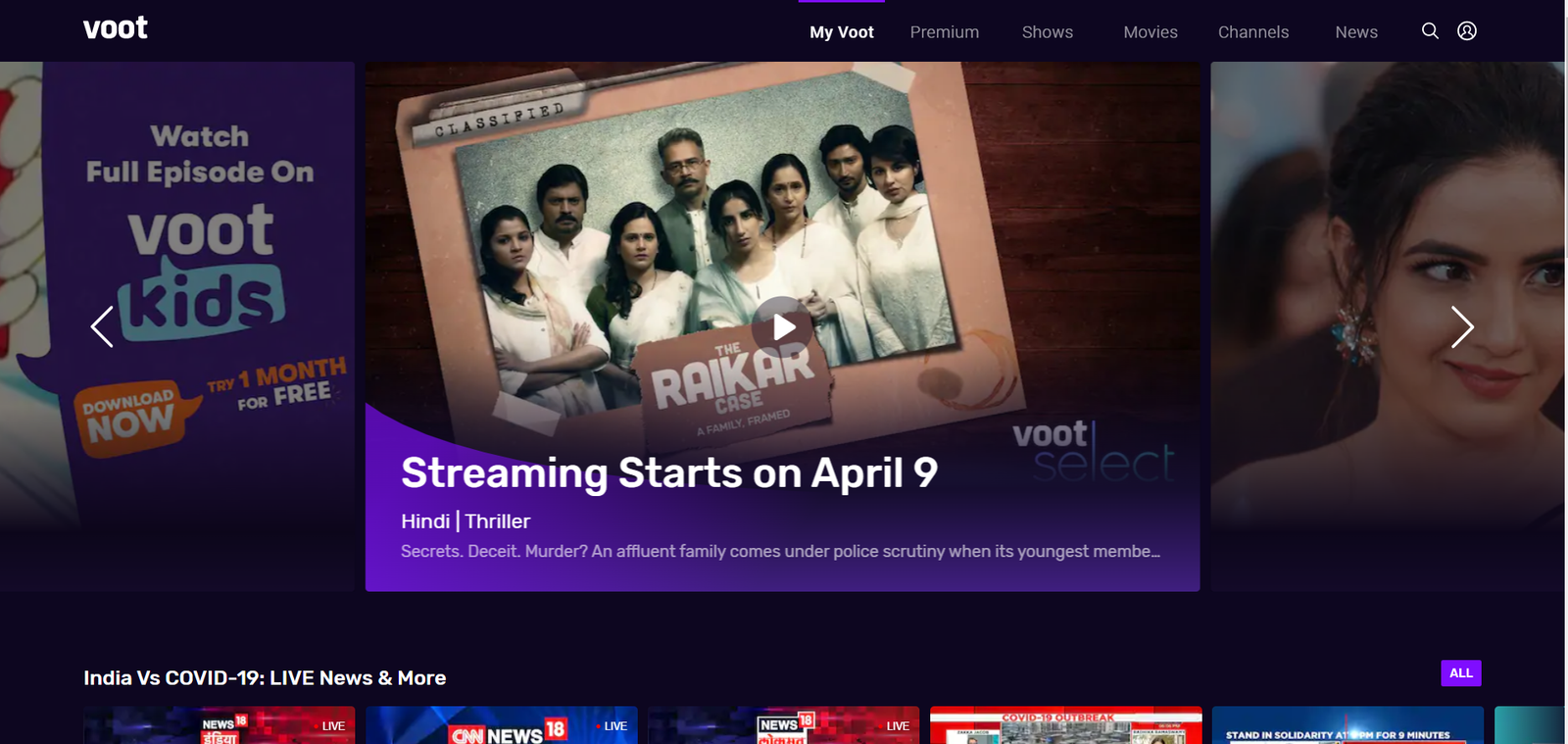Go to the Channels tab

click(1253, 32)
